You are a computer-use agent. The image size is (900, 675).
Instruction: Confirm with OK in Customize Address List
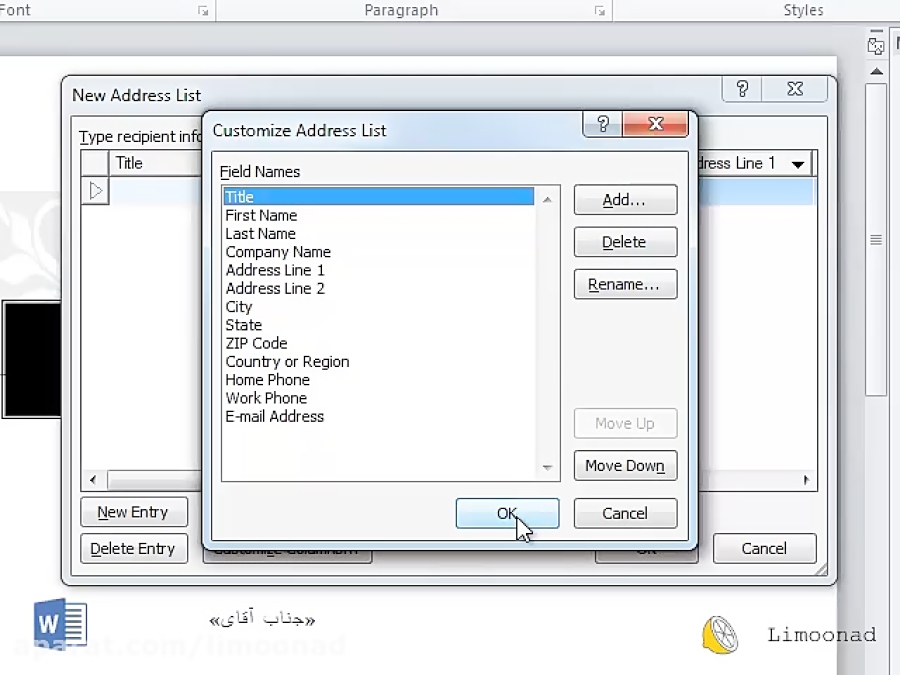point(507,513)
